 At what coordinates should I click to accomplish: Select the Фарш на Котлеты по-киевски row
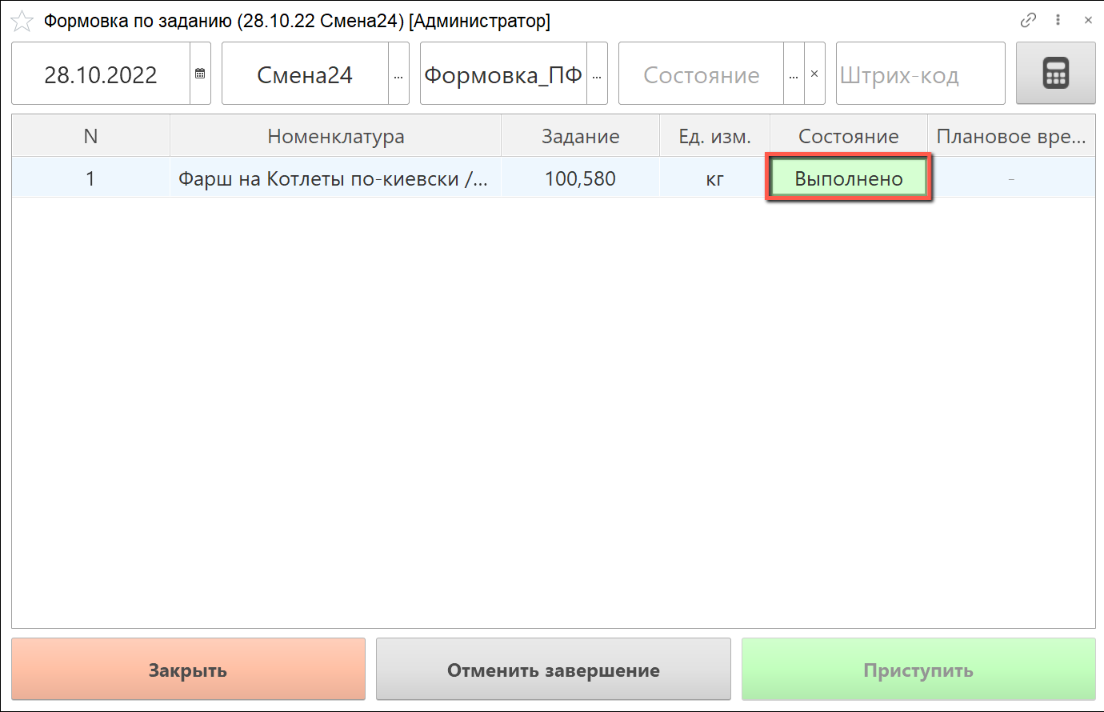coord(334,180)
